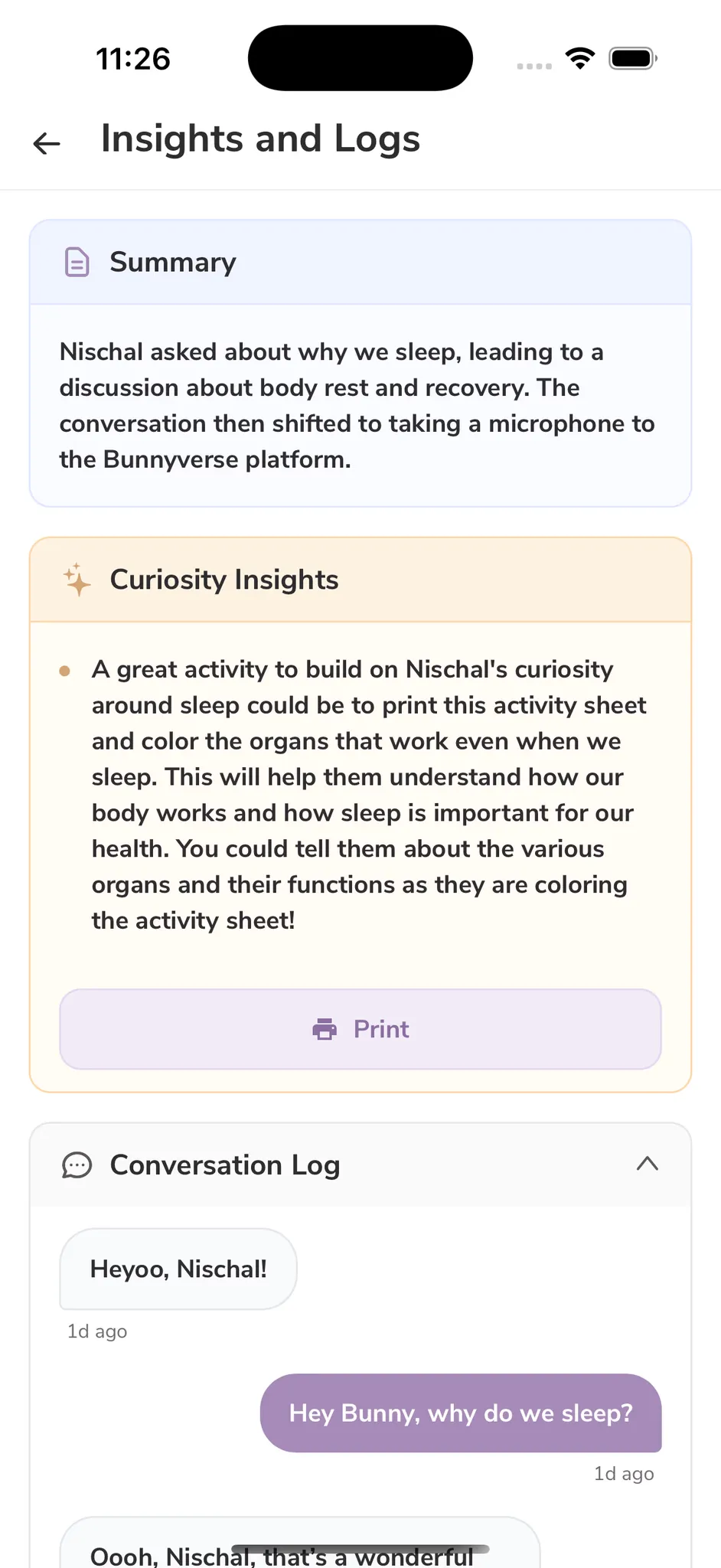The width and height of the screenshot is (721, 1568).
Task: Tap the cellular signal dots indicator
Action: (x=534, y=66)
